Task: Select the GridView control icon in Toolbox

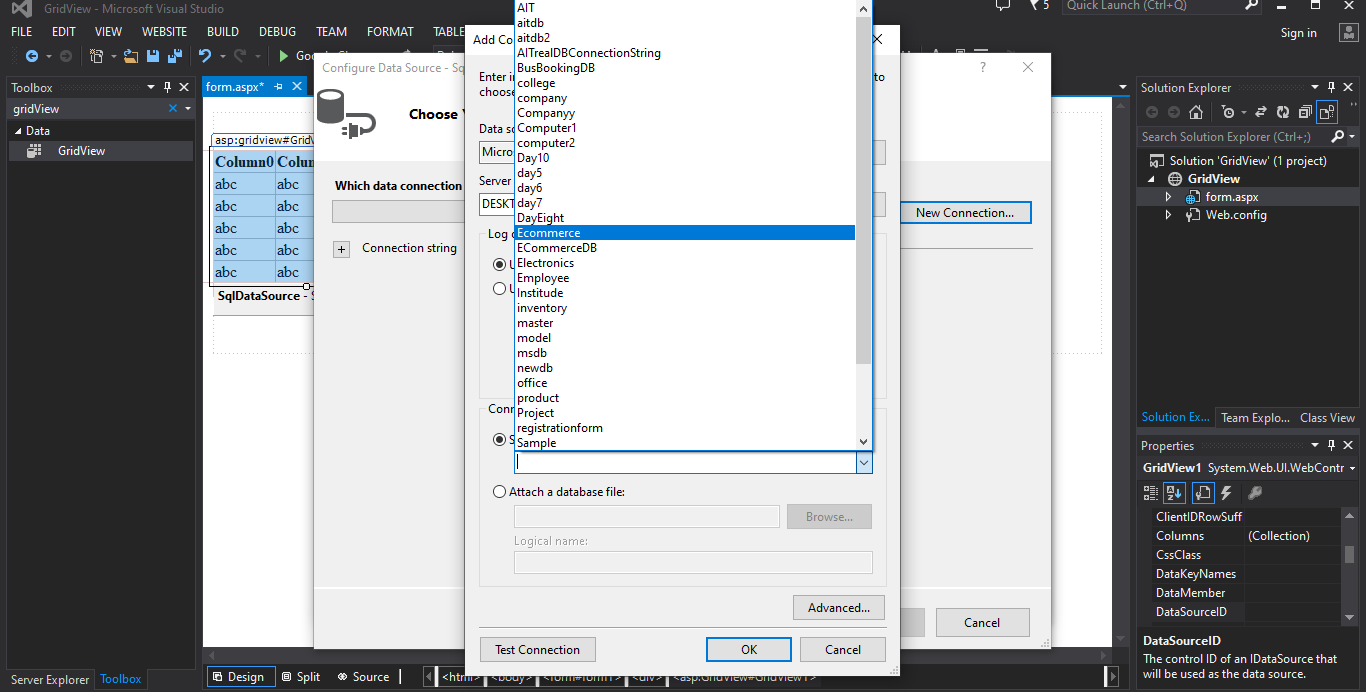Action: pyautogui.click(x=34, y=151)
